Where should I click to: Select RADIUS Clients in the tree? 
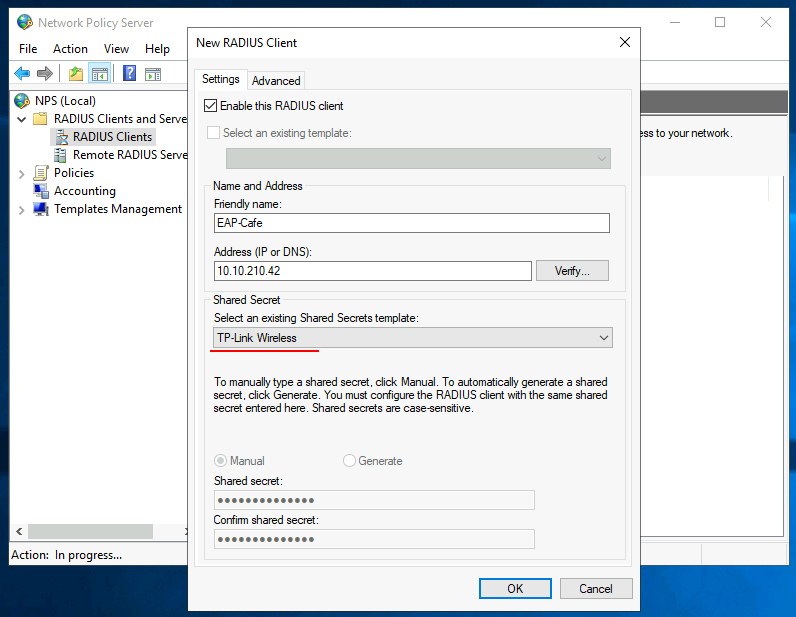112,137
